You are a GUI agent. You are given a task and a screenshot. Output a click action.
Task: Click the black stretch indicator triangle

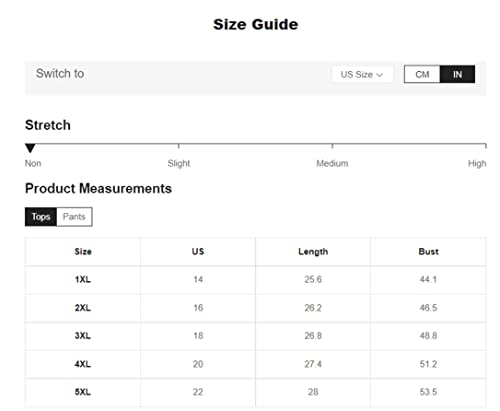click(30, 148)
